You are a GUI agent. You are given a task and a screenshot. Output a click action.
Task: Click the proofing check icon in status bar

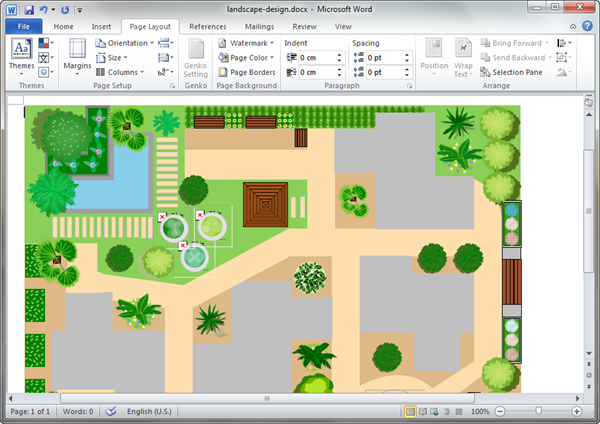111,411
